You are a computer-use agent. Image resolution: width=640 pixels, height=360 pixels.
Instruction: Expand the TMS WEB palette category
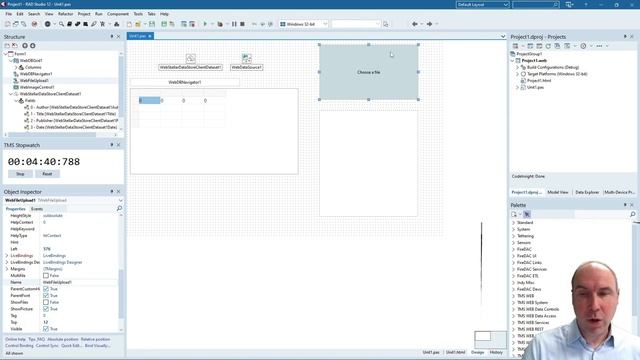pyautogui.click(x=513, y=296)
